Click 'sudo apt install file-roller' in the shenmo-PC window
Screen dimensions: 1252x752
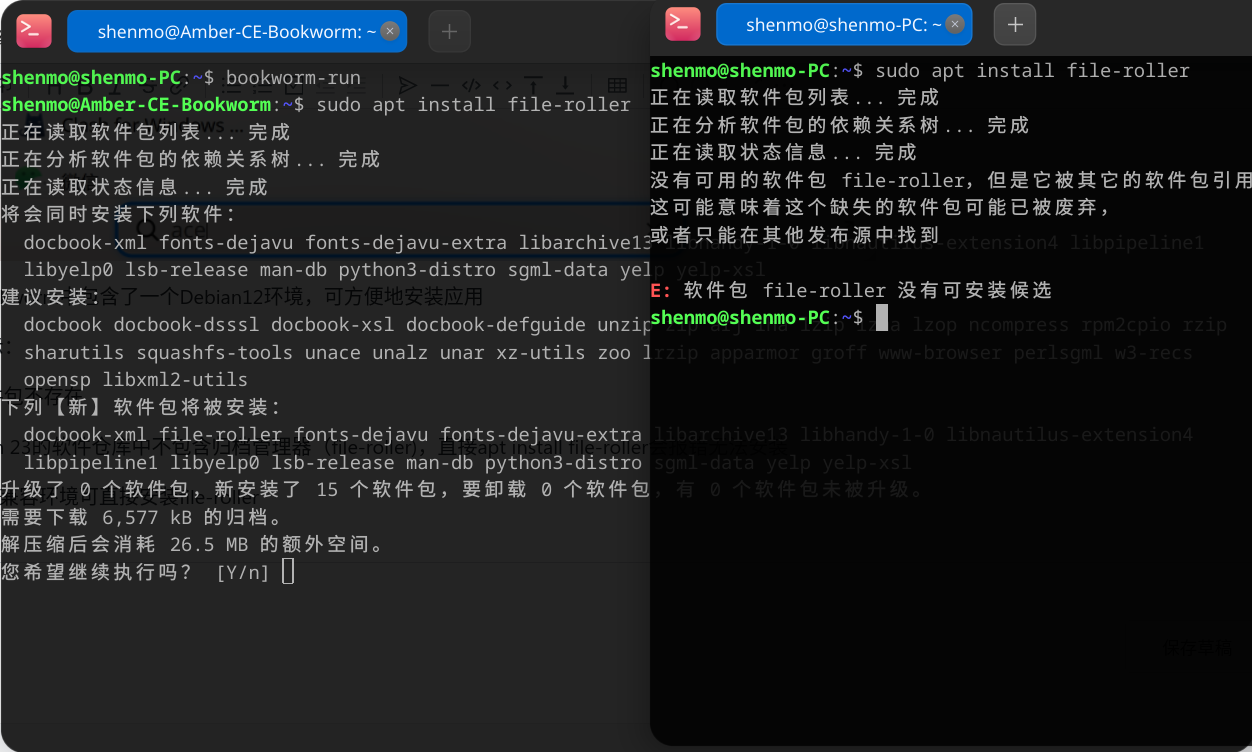1033,70
